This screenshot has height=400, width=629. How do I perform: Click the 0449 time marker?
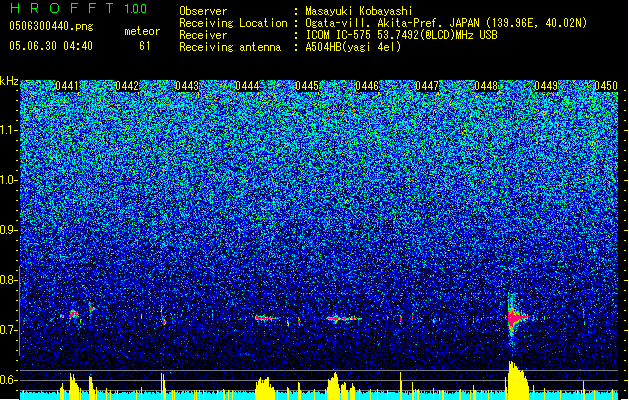[546, 86]
